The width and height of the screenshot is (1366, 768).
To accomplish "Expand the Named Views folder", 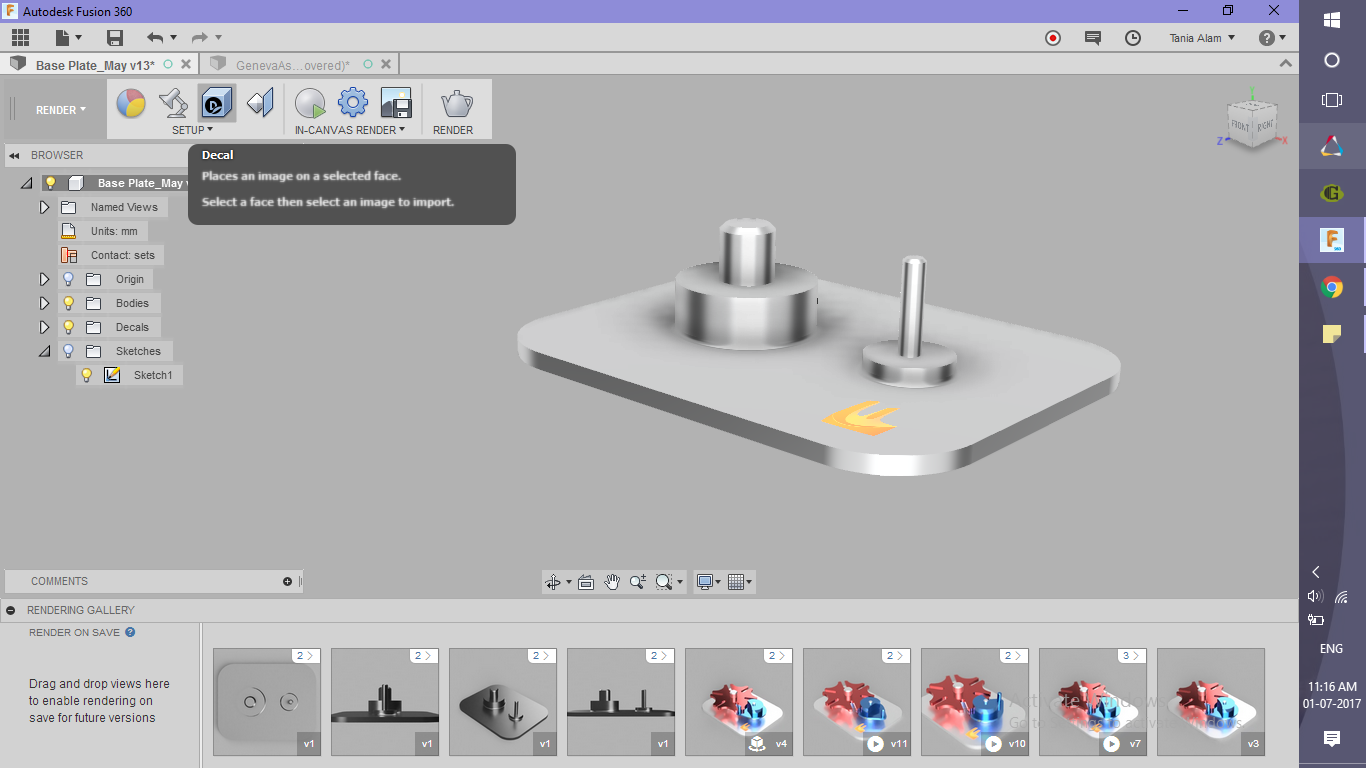I will click(44, 208).
